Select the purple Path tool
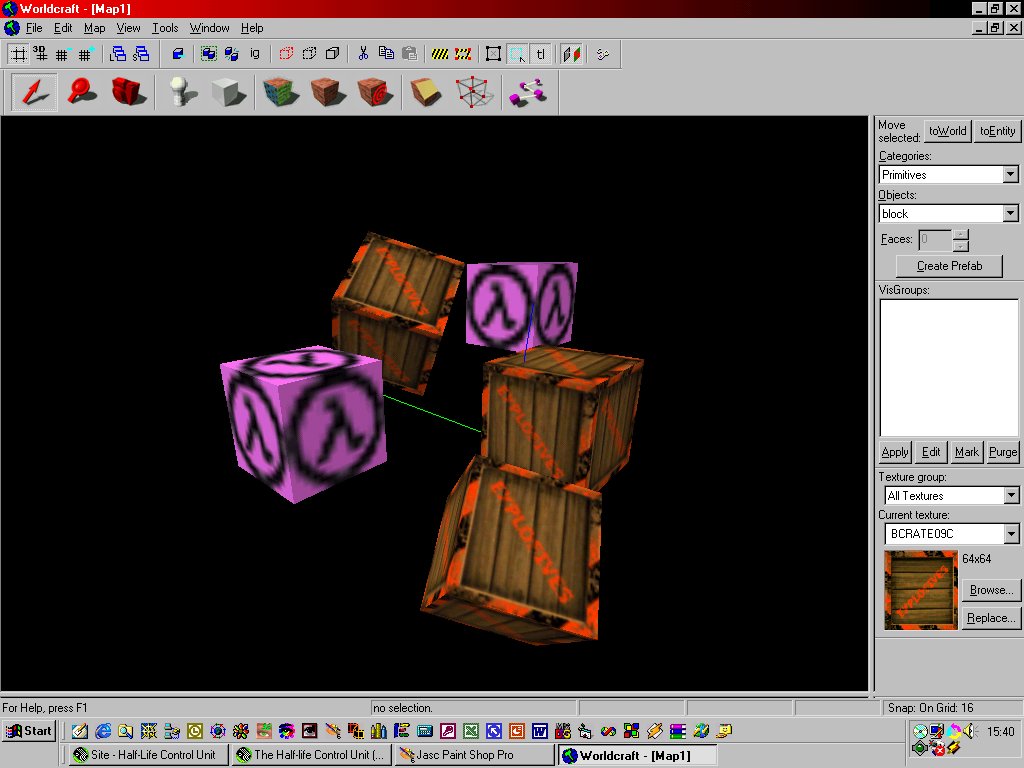This screenshot has height=768, width=1024. click(x=527, y=92)
